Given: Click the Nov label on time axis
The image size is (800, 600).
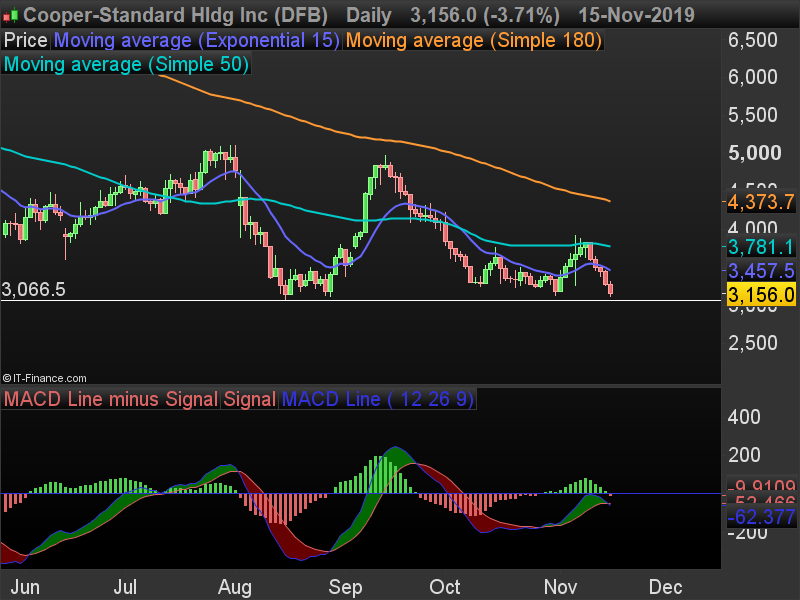Looking at the screenshot, I should pyautogui.click(x=560, y=587).
